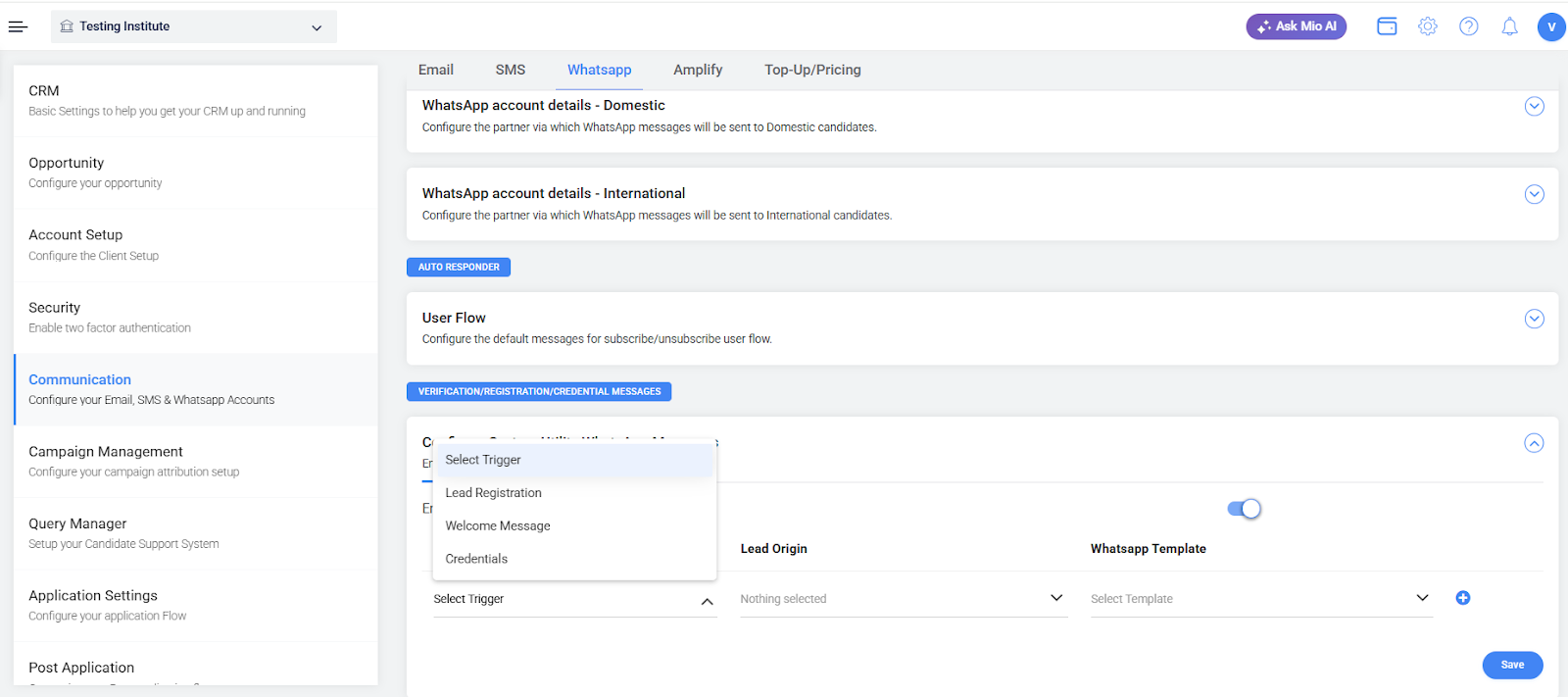Expand WhatsApp account details - Domestic

point(1534,106)
